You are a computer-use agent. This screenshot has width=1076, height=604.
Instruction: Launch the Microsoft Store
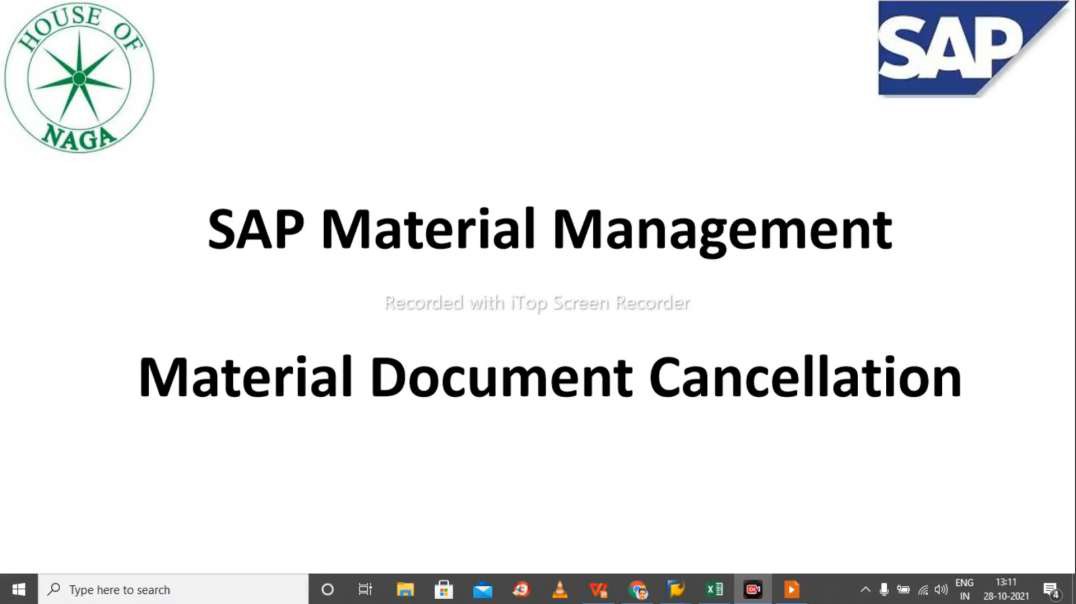[443, 590]
